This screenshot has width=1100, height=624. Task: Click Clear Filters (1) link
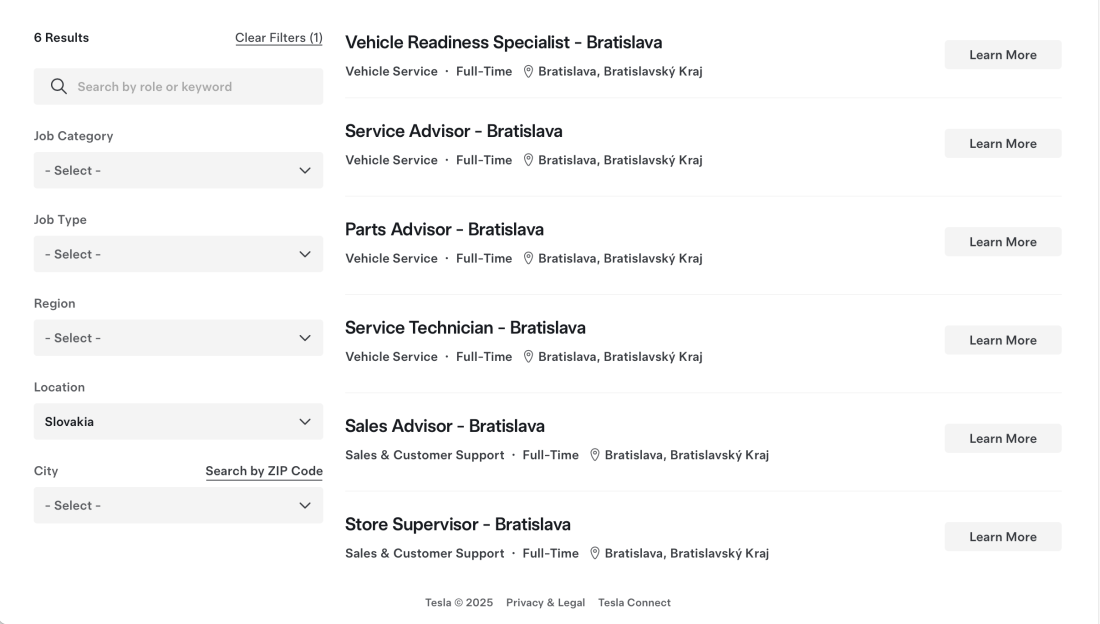(279, 38)
